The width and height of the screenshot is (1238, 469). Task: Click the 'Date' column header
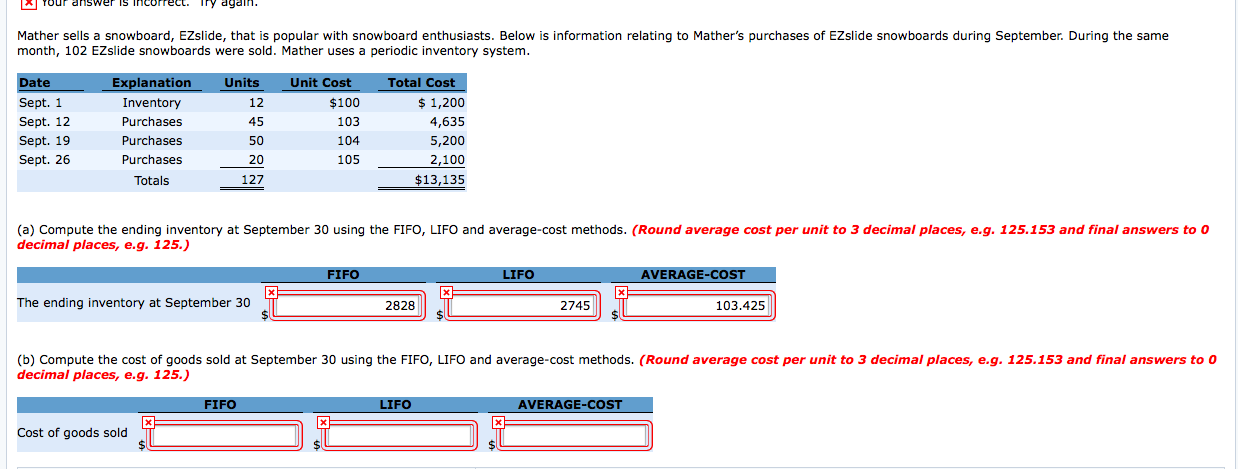(x=35, y=83)
